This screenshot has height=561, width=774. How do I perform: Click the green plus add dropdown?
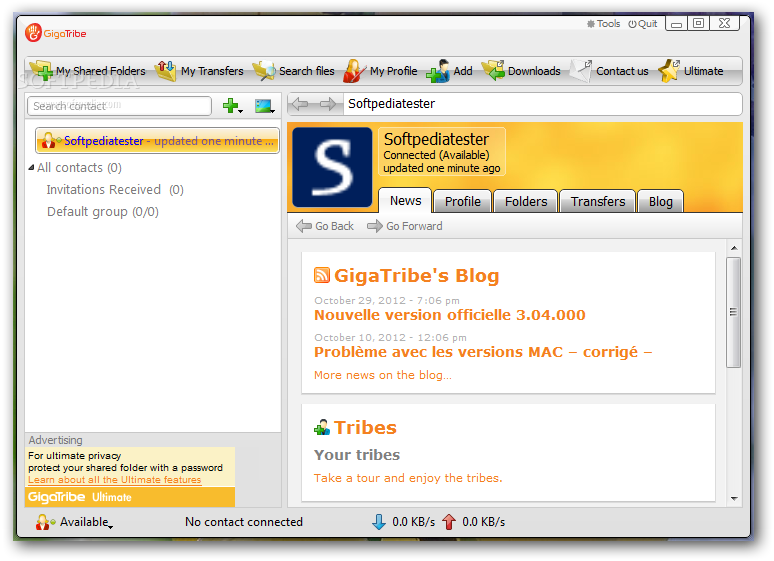(x=232, y=106)
